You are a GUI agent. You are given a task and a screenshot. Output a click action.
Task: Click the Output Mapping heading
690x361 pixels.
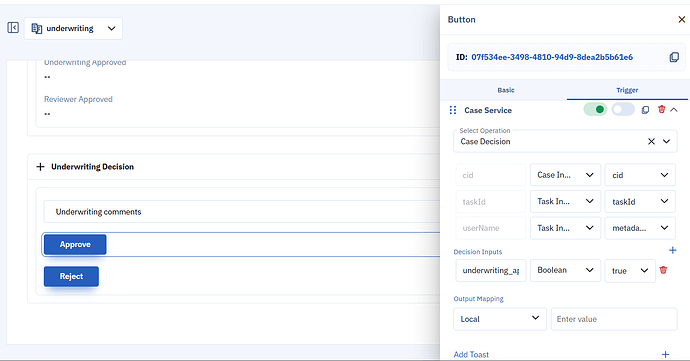coord(478,298)
